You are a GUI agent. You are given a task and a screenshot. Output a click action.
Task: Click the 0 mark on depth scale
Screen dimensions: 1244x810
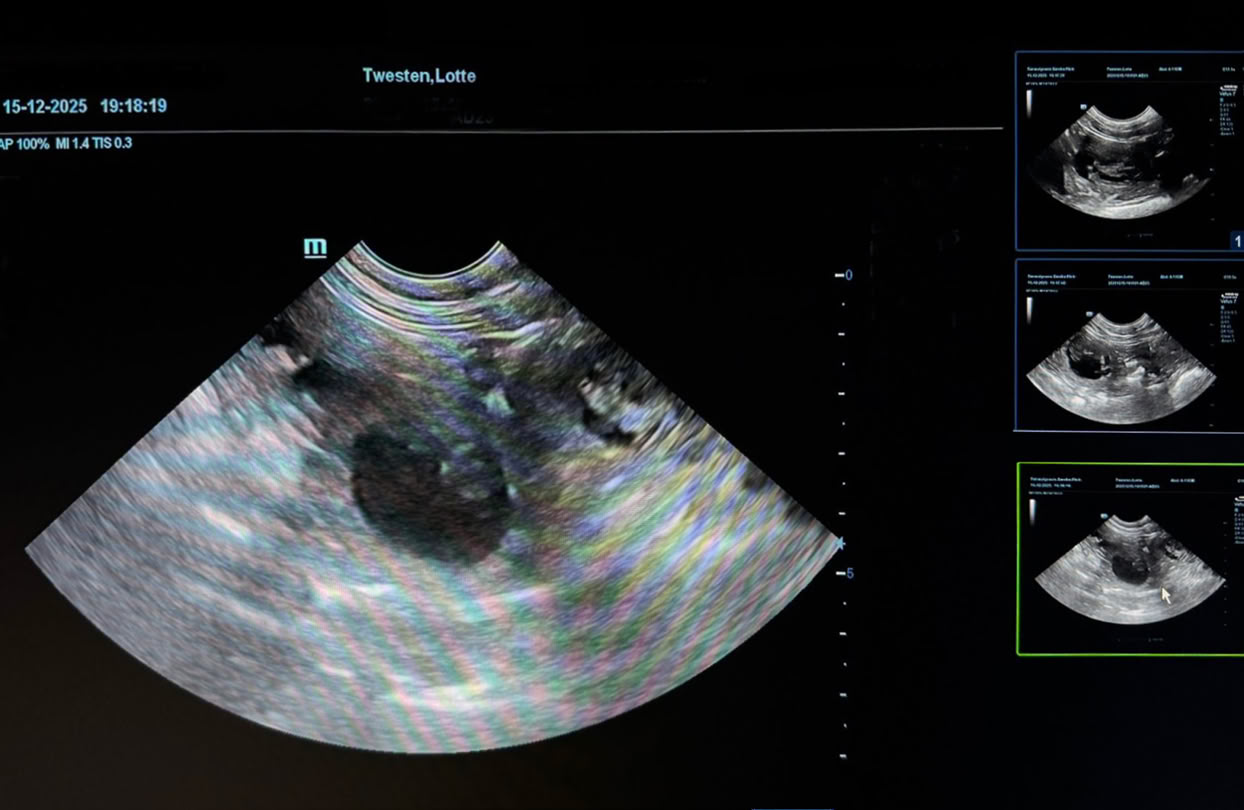(x=849, y=275)
